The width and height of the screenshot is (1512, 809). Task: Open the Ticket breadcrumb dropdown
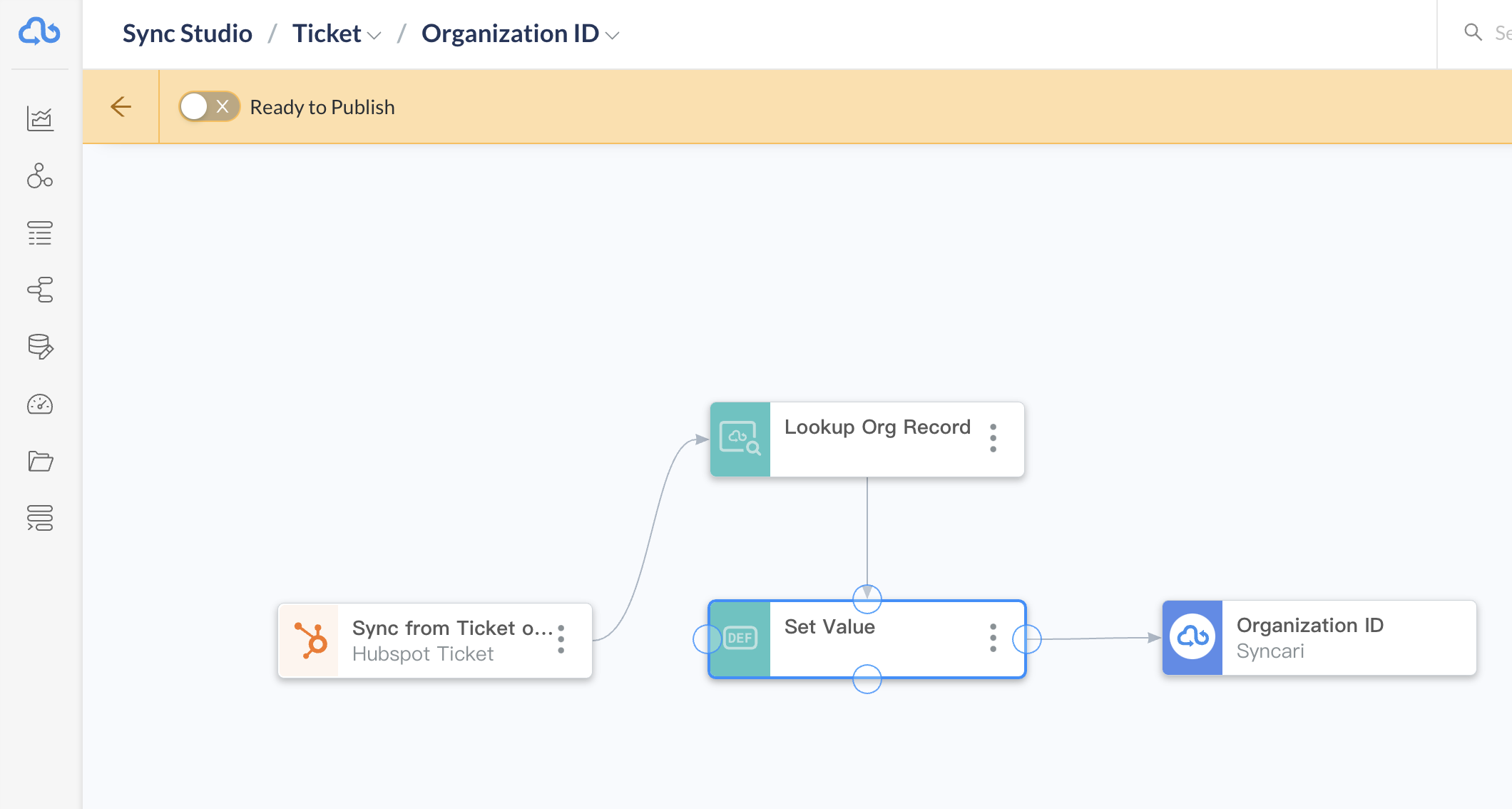(x=337, y=34)
